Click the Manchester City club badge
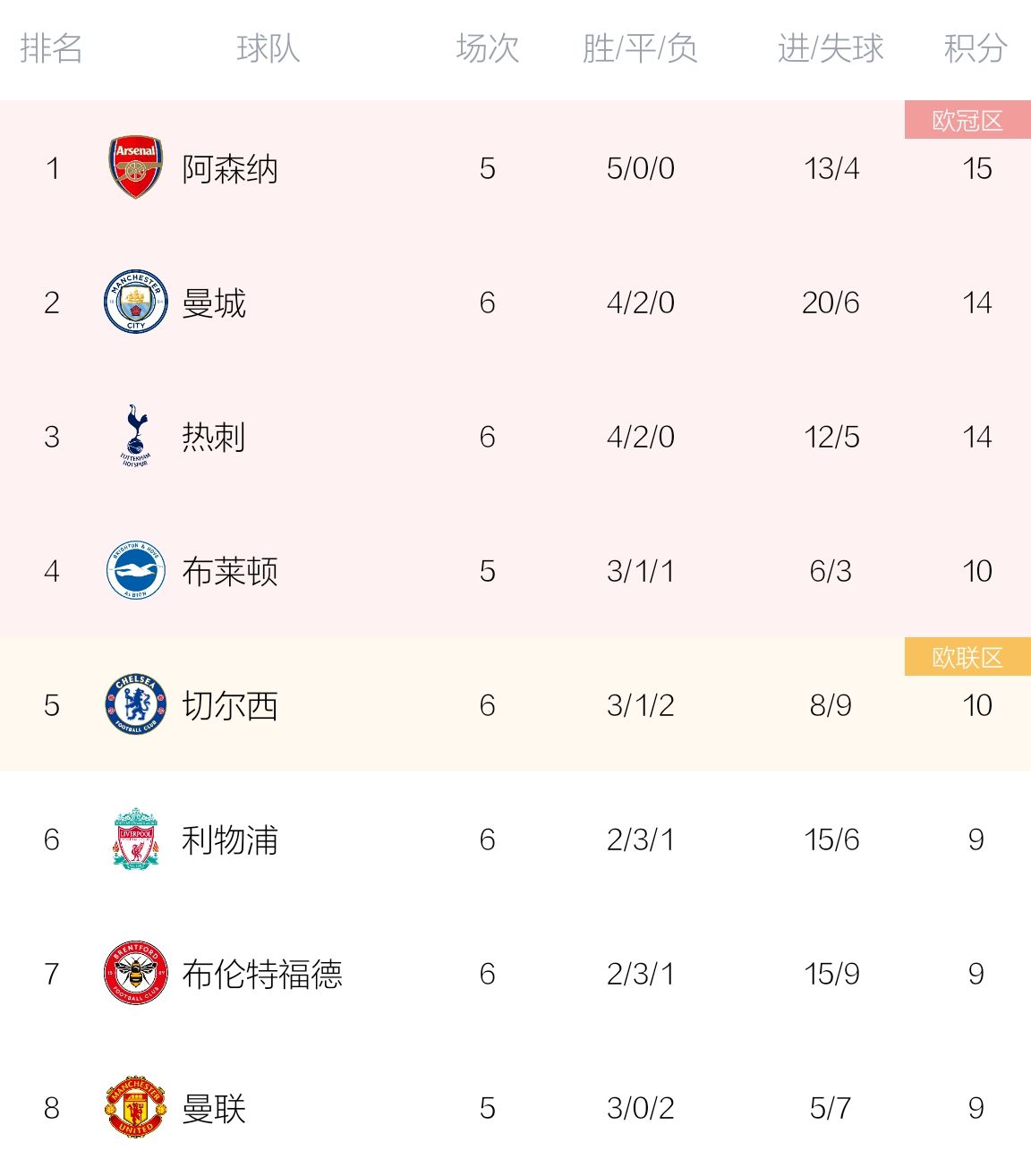1031x1176 pixels. (136, 302)
